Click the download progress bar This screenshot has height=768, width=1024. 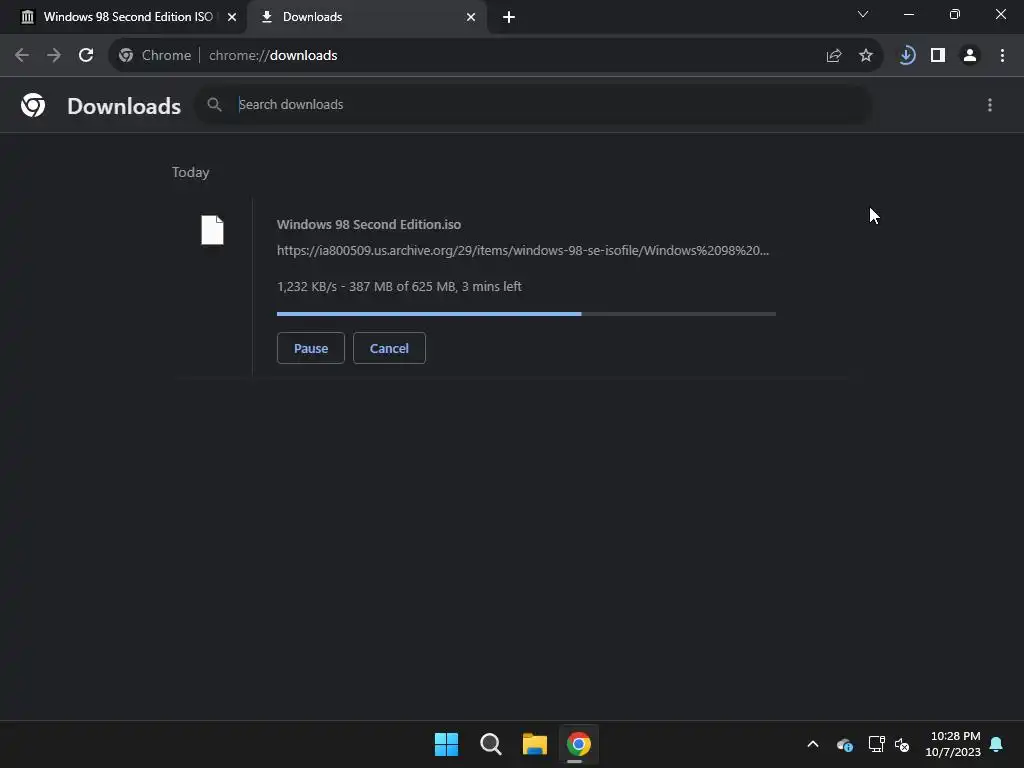tap(526, 314)
